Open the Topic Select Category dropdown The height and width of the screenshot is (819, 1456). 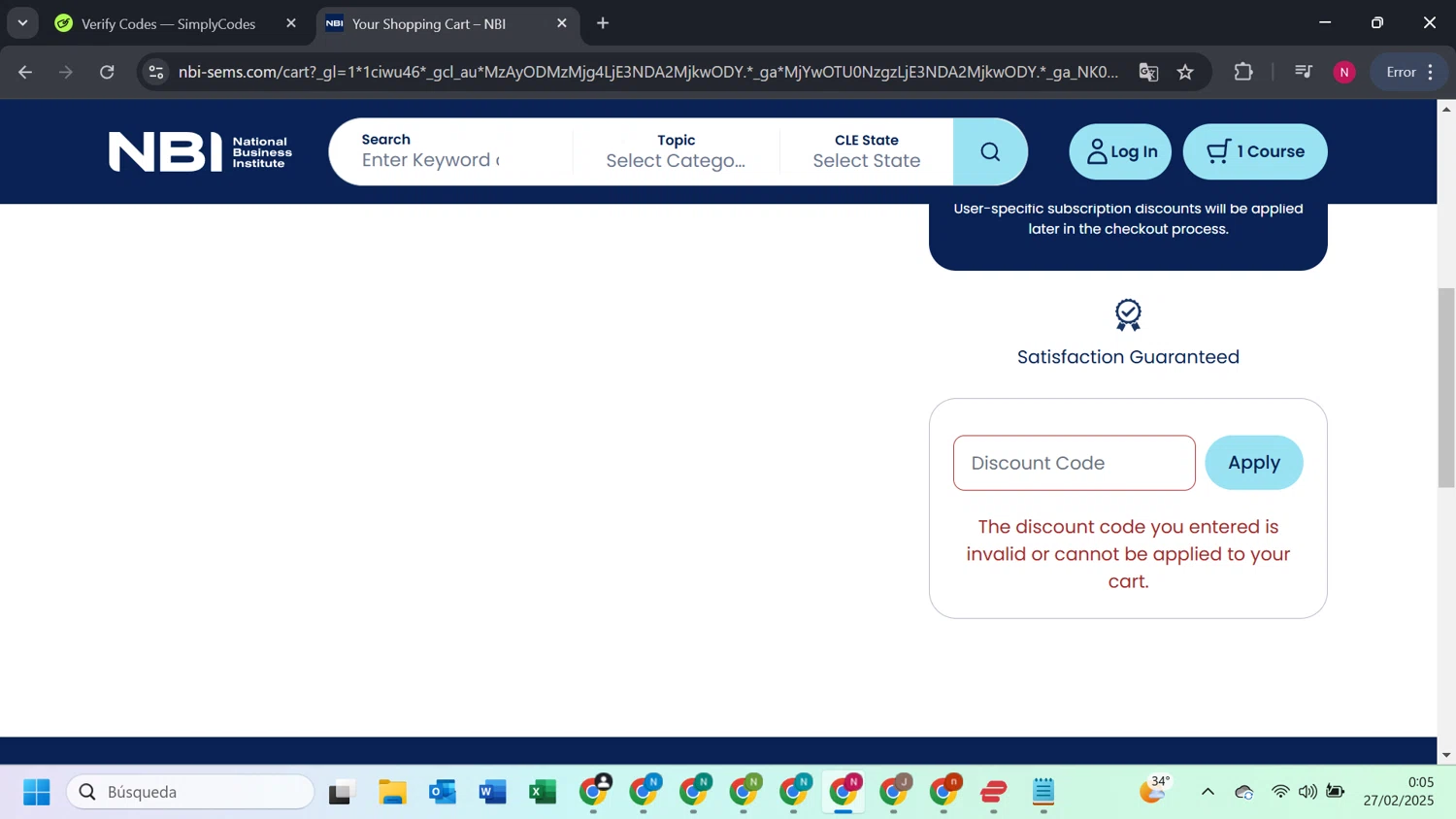tap(677, 151)
